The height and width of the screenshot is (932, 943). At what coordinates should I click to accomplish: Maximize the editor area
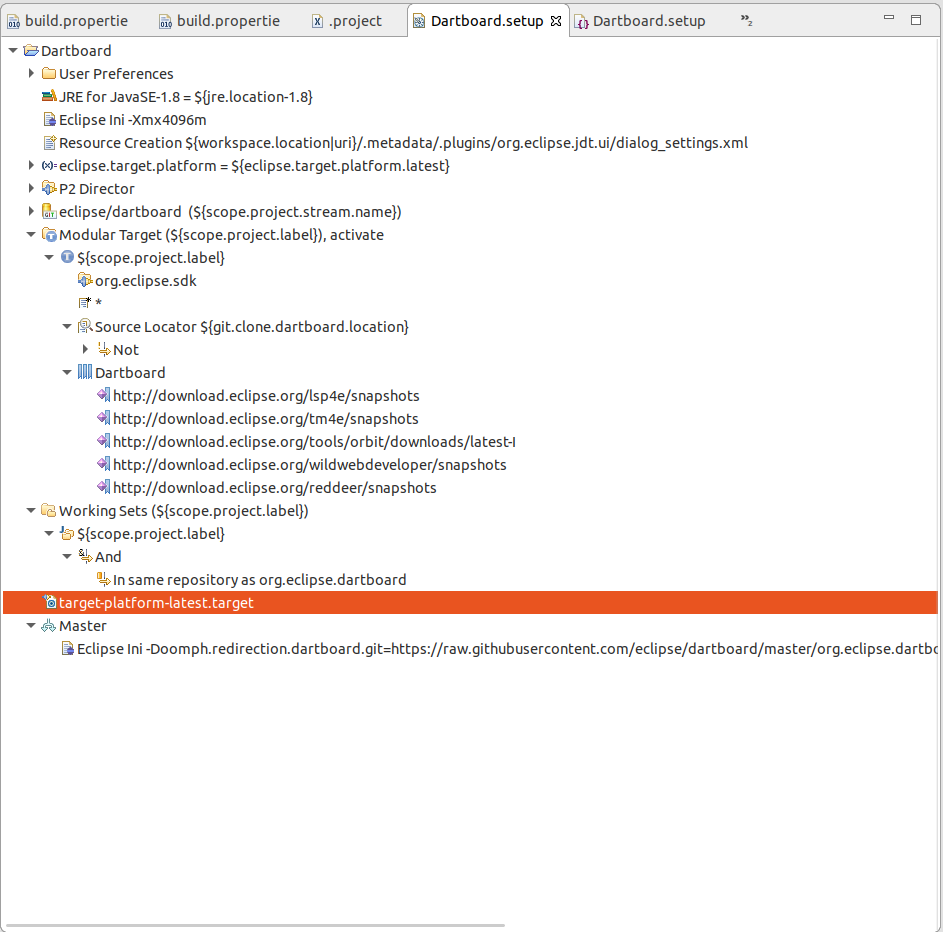(x=916, y=20)
